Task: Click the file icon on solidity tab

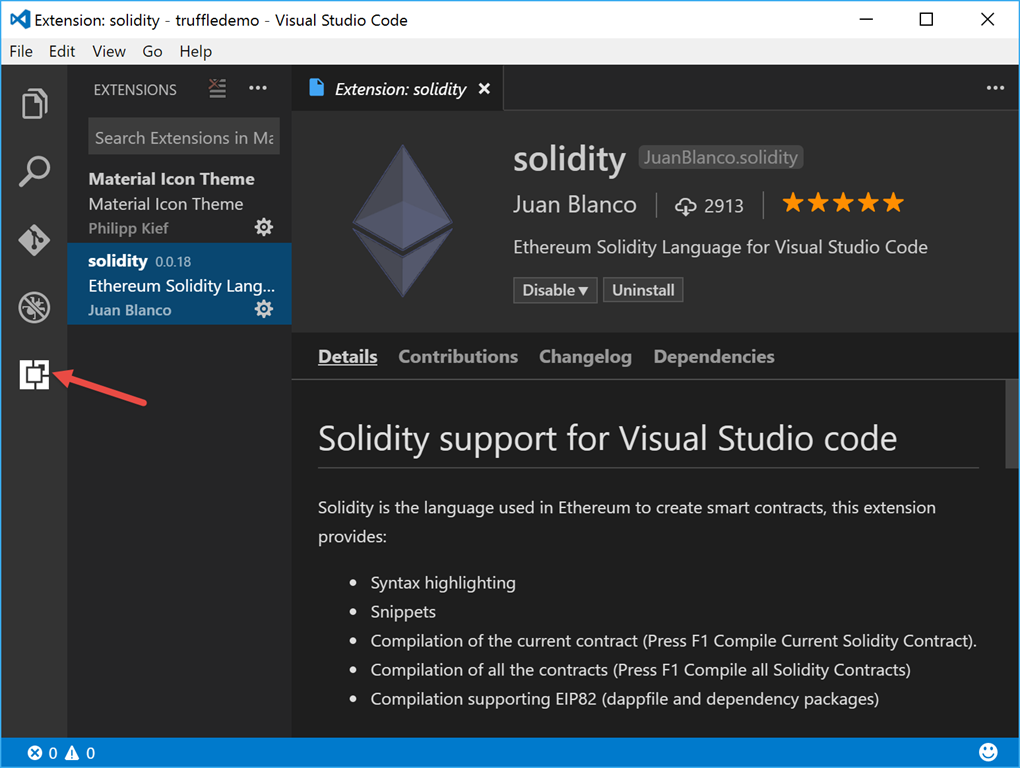Action: (317, 88)
